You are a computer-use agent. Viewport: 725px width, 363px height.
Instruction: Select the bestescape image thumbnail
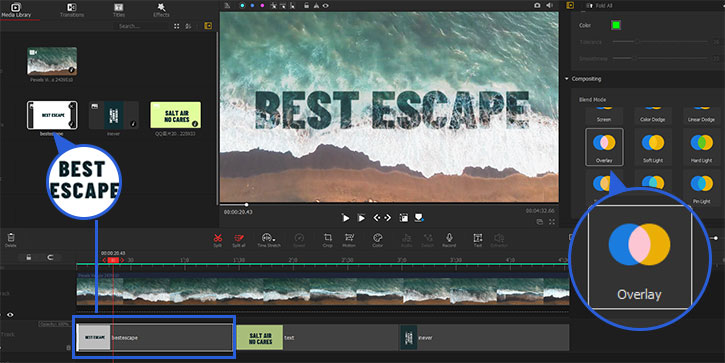click(x=52, y=115)
